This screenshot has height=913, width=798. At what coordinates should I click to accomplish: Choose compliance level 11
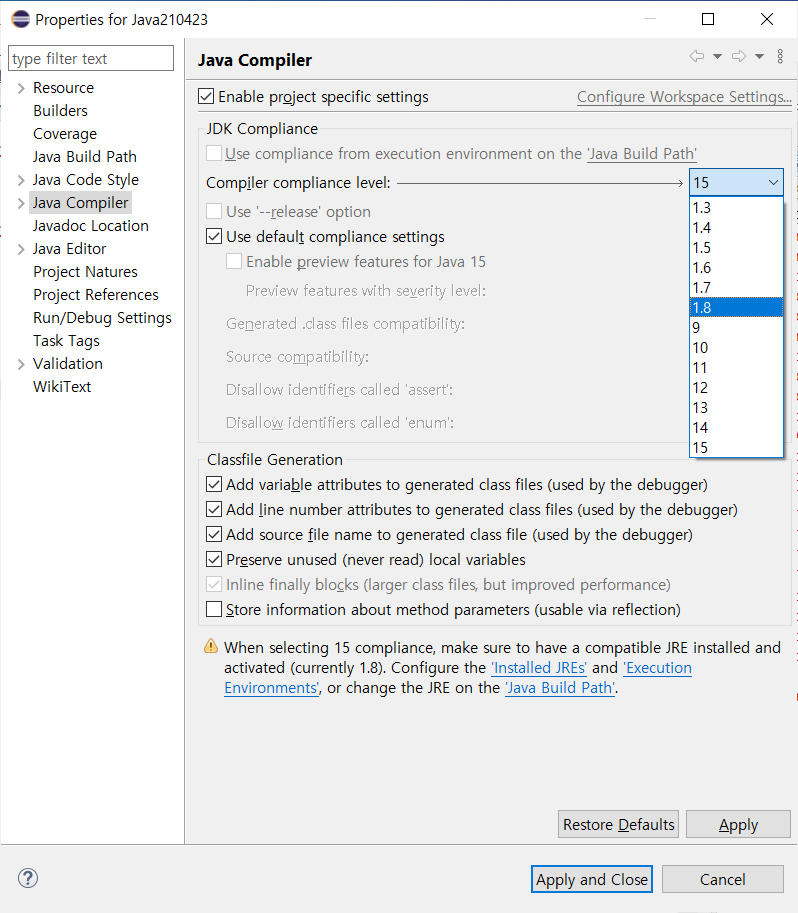tap(736, 367)
